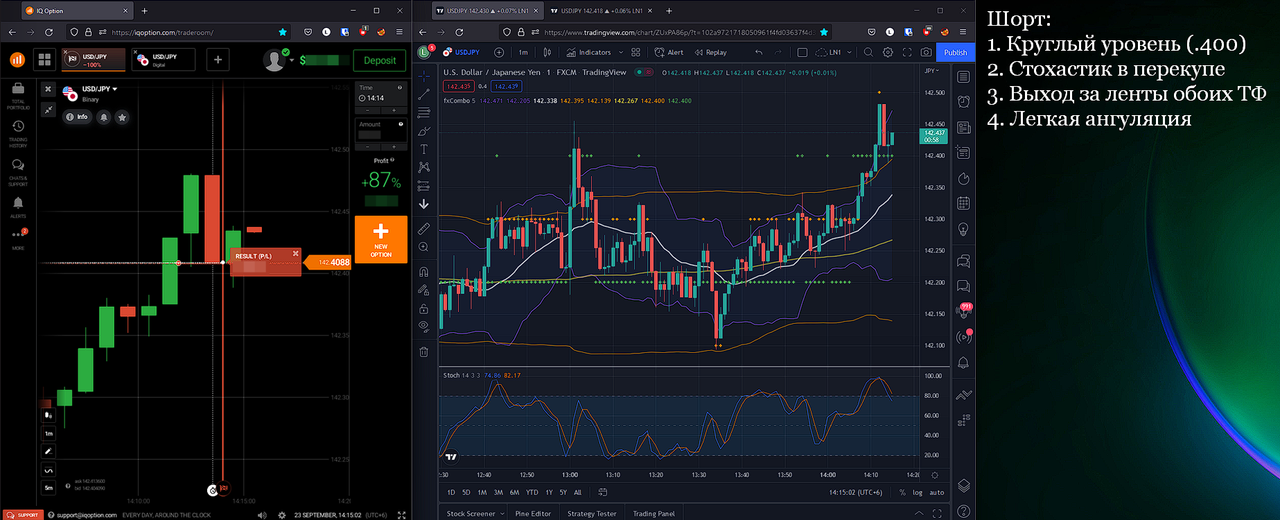
Task: Select TradingView crosshair cursor tool
Action: pyautogui.click(x=424, y=76)
